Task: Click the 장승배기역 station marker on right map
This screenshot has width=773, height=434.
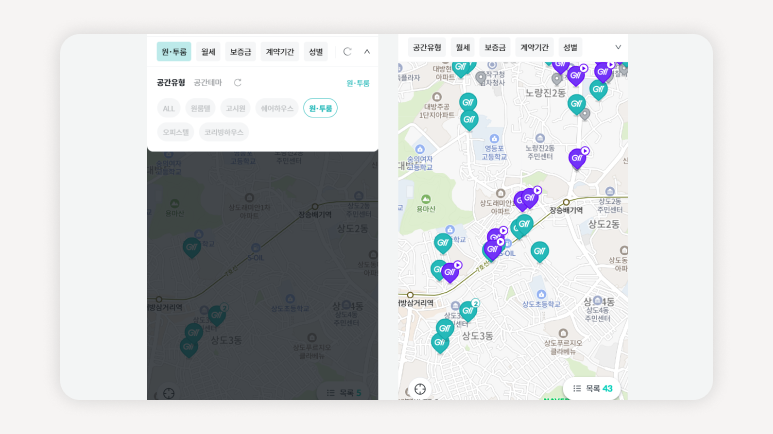Action: click(566, 202)
